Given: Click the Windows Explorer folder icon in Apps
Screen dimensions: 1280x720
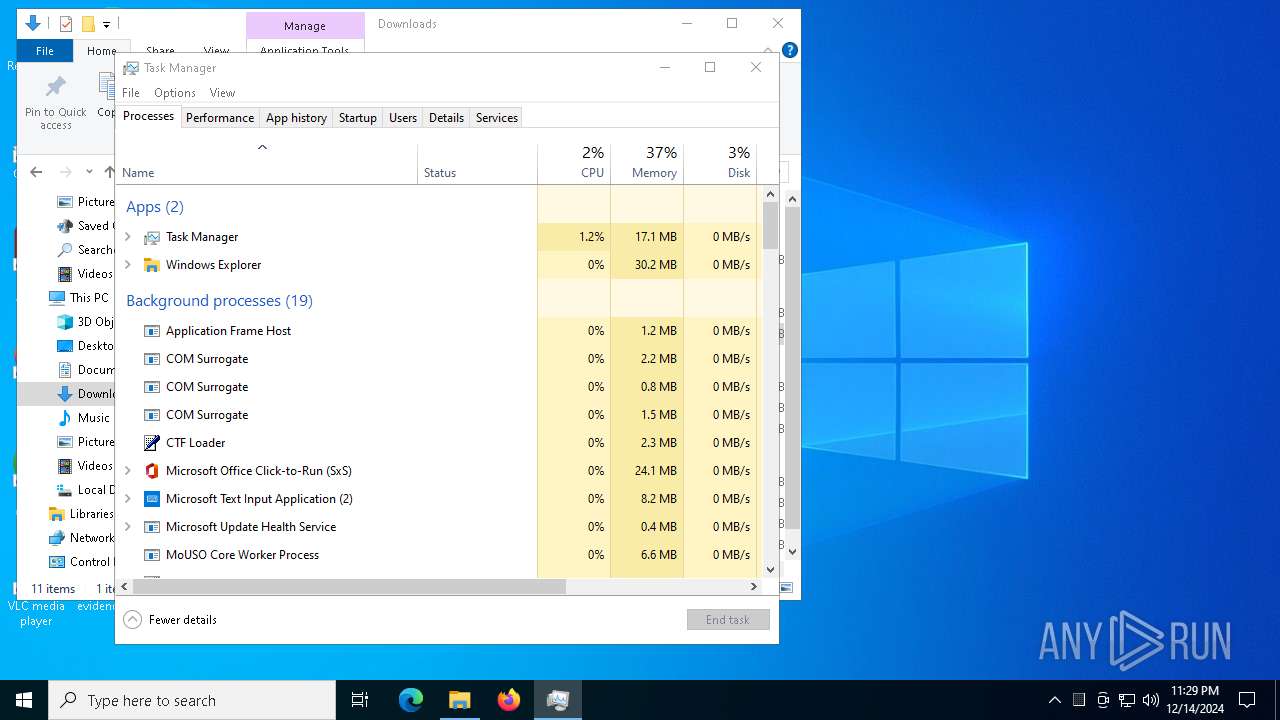Looking at the screenshot, I should [x=152, y=265].
